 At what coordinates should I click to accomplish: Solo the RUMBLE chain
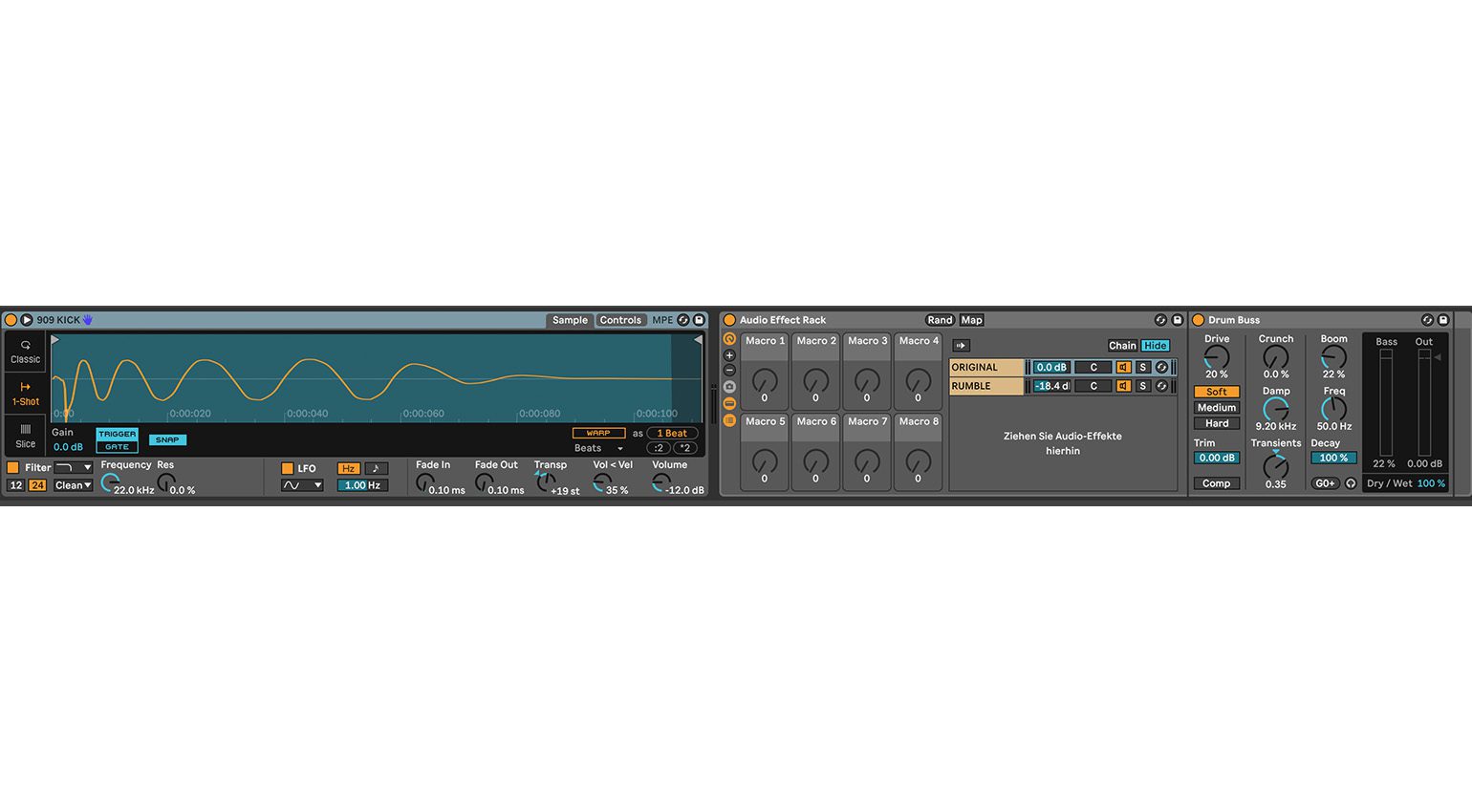[1142, 386]
